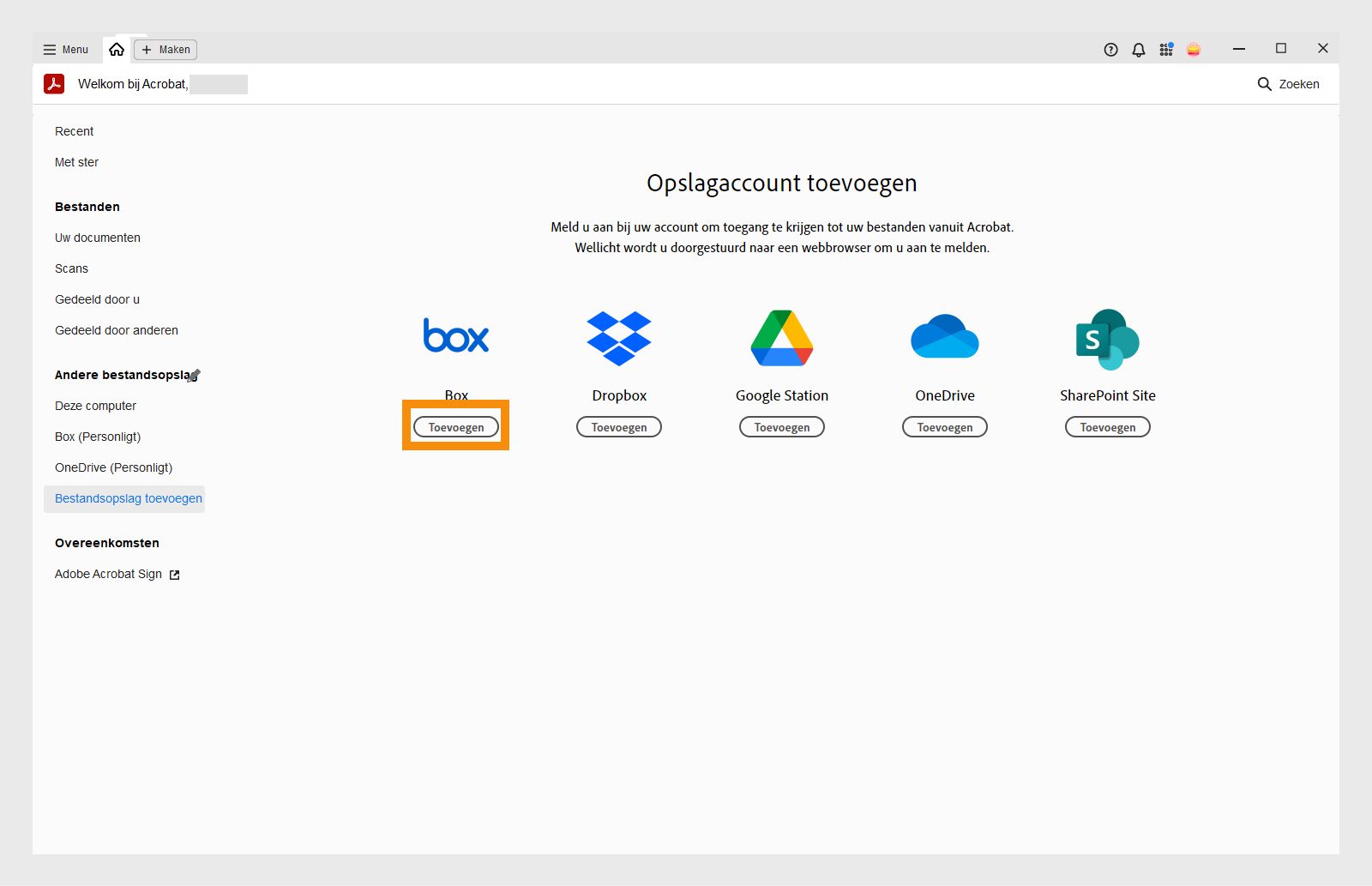Viewport: 1372px width, 886px height.
Task: Open Bestandsopslag toevoegen in the sidebar
Action: [x=128, y=498]
